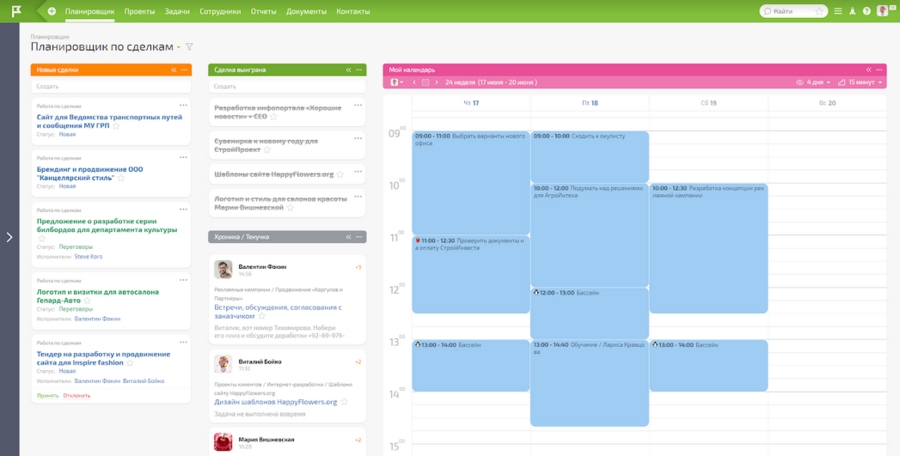
Task: Expand the left sidebar with arrow
Action: pos(9,237)
